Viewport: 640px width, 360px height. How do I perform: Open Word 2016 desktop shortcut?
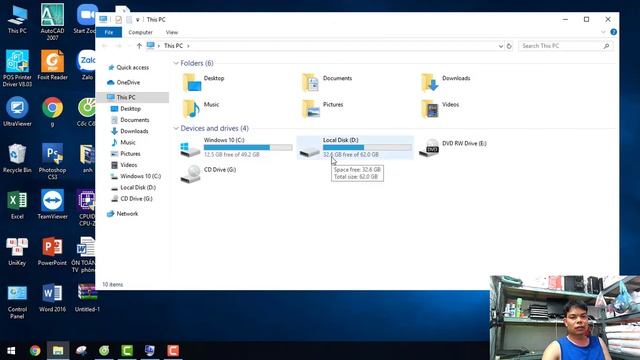point(52,298)
